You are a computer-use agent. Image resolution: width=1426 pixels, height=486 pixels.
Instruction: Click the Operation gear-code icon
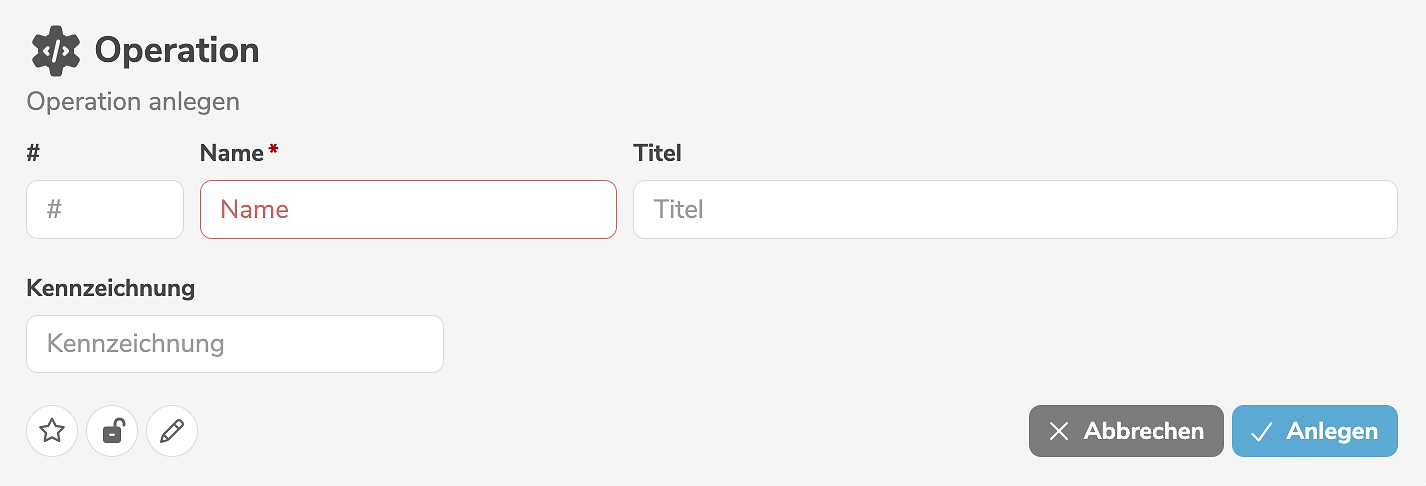click(x=55, y=51)
